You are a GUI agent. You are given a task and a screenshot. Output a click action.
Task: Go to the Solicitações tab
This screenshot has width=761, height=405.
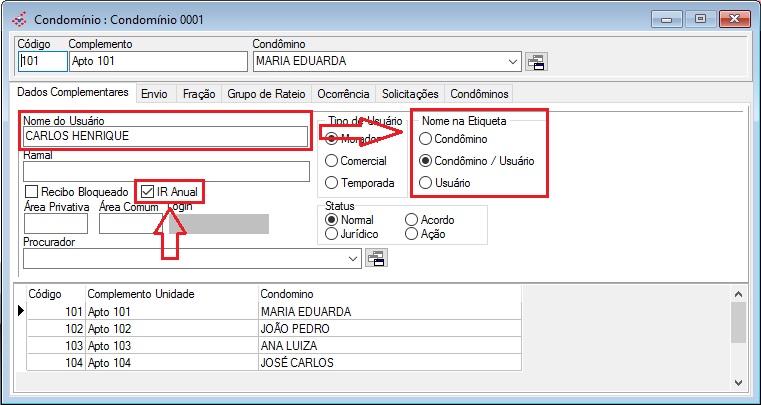pos(410,94)
